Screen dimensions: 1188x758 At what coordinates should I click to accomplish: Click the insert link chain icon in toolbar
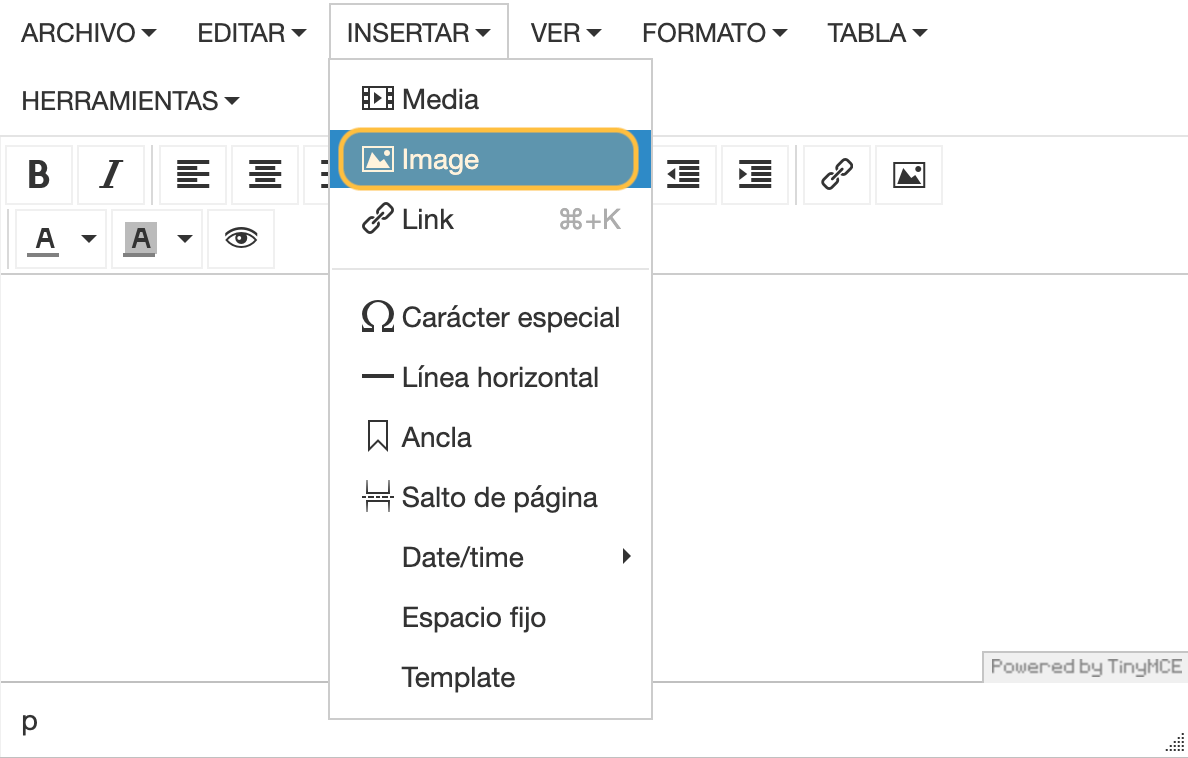(836, 175)
